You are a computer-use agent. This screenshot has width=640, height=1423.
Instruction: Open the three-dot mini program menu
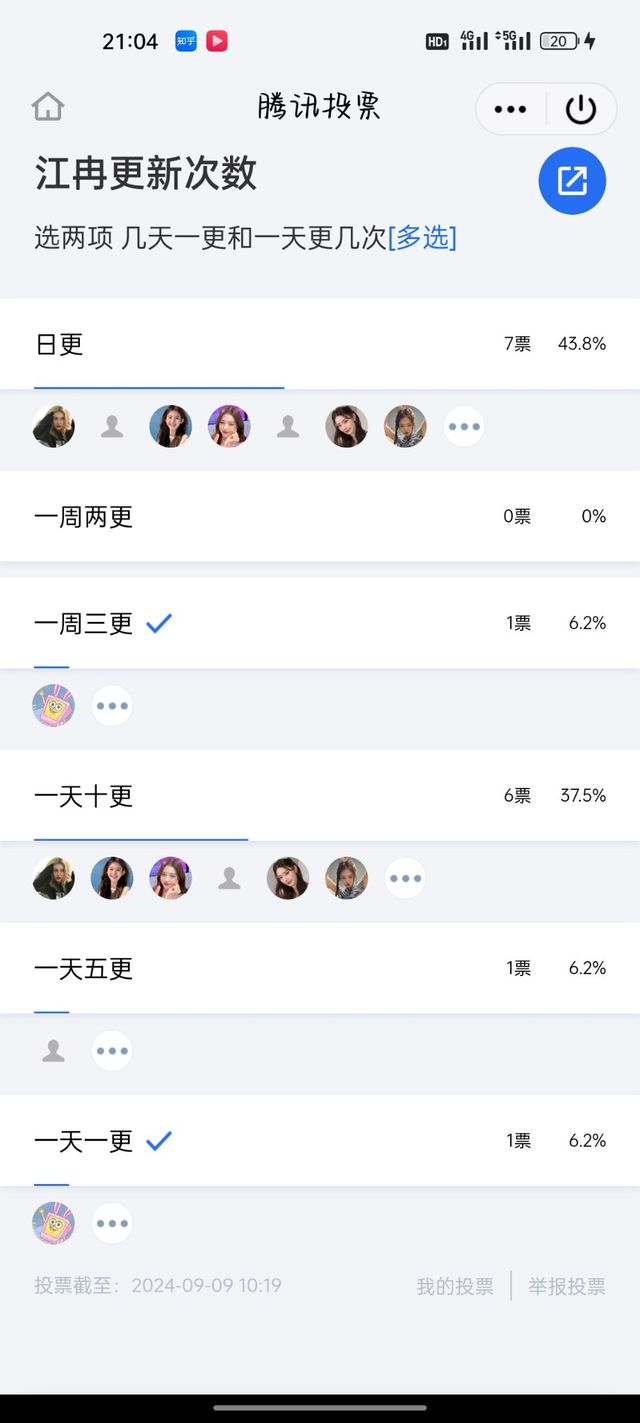click(x=510, y=109)
